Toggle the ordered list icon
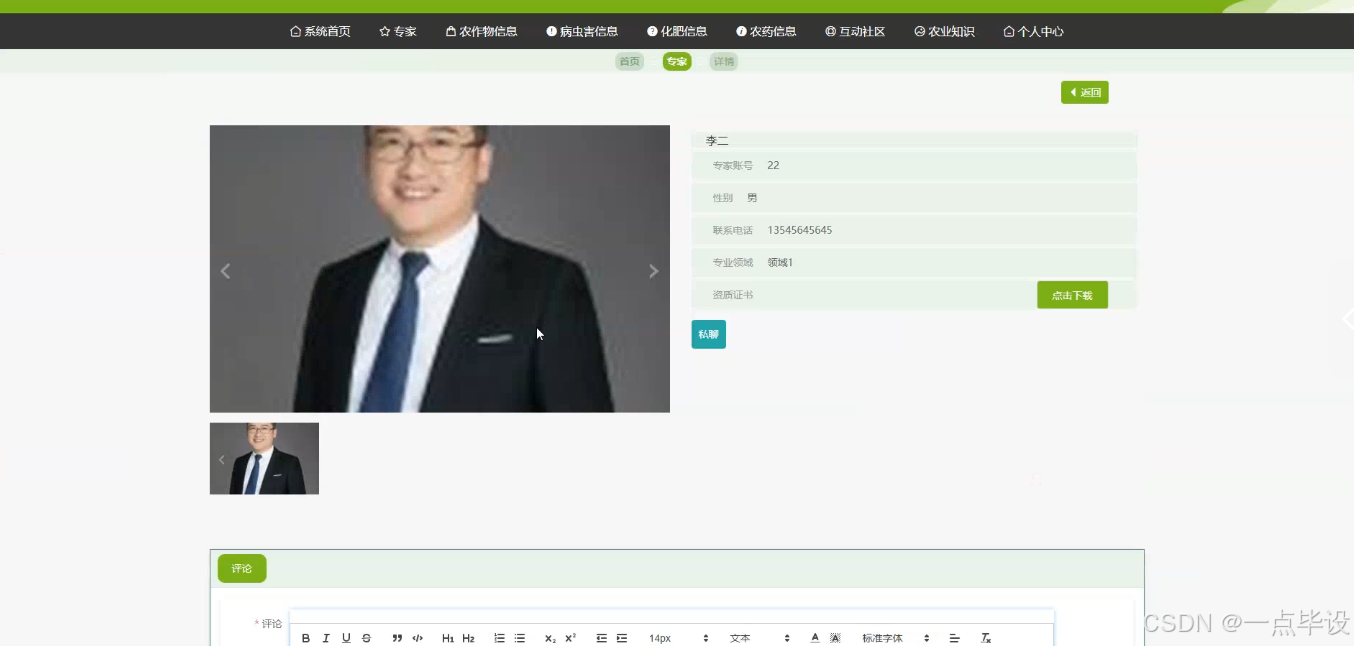The image size is (1354, 646). click(x=499, y=638)
